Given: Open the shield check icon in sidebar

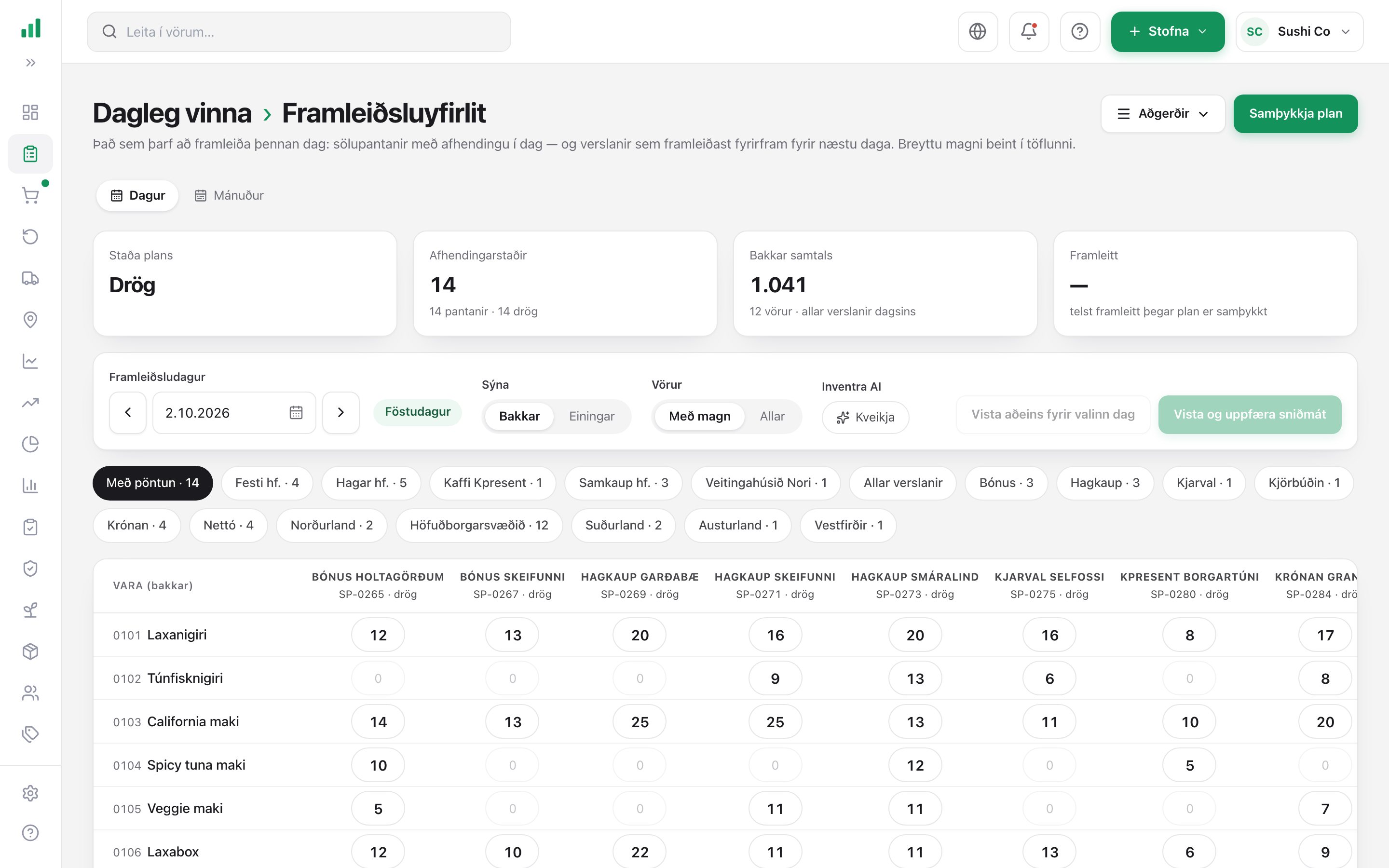Looking at the screenshot, I should click(30, 569).
